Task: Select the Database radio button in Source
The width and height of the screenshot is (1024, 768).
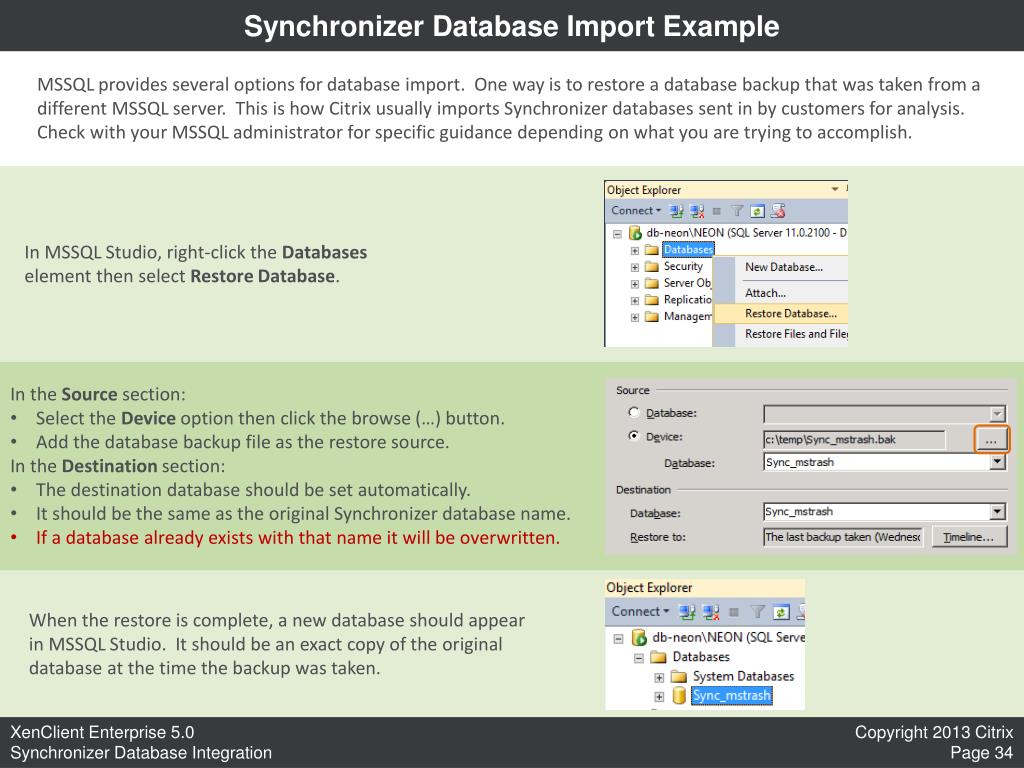Action: click(x=633, y=412)
